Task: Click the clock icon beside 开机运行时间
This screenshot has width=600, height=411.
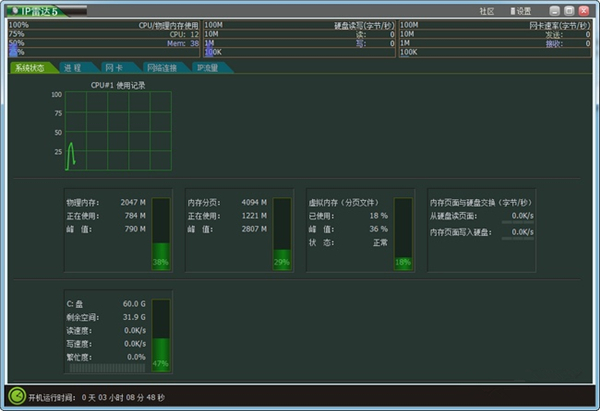Action: 17,396
